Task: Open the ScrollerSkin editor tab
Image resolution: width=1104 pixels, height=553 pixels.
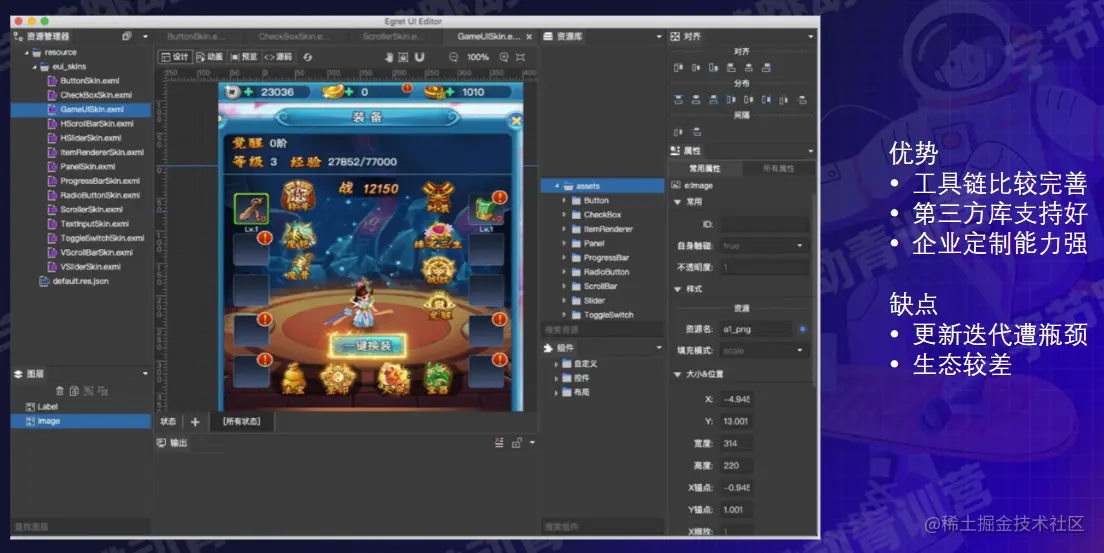Action: (x=392, y=36)
